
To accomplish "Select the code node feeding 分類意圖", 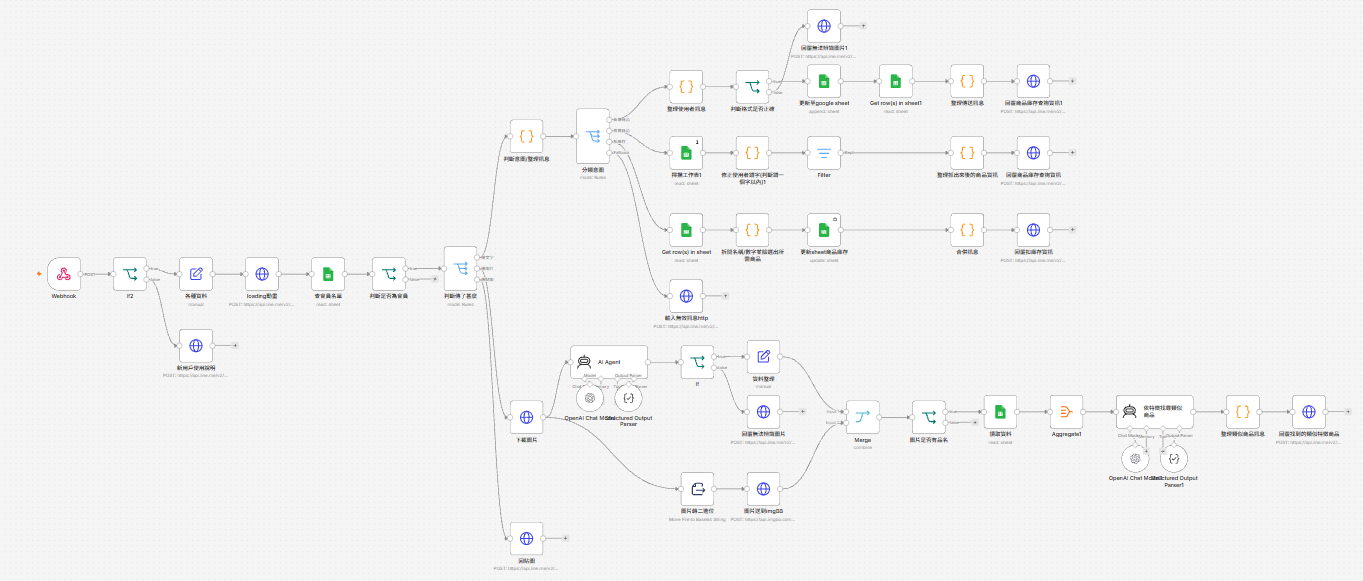I will point(526,136).
